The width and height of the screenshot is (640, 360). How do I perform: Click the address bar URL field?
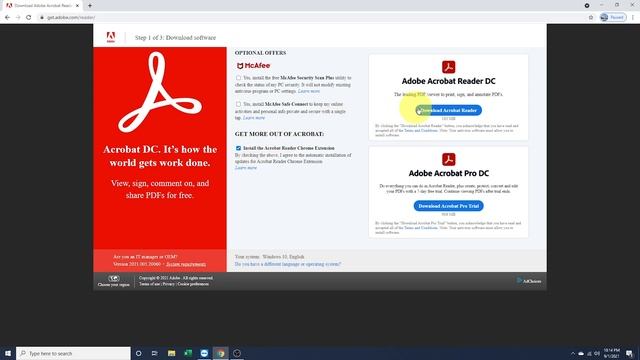tap(310, 17)
